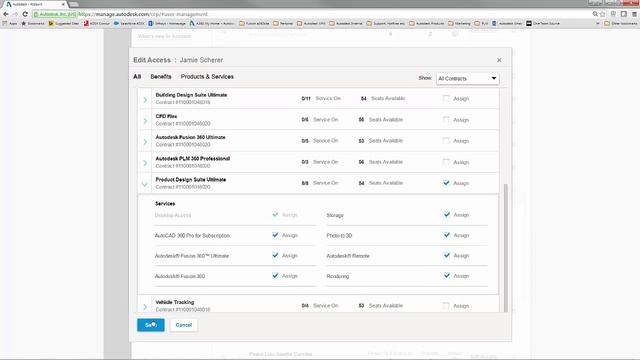Click the browser back arrow
Viewport: 640px width, 360px height.
(6, 14)
